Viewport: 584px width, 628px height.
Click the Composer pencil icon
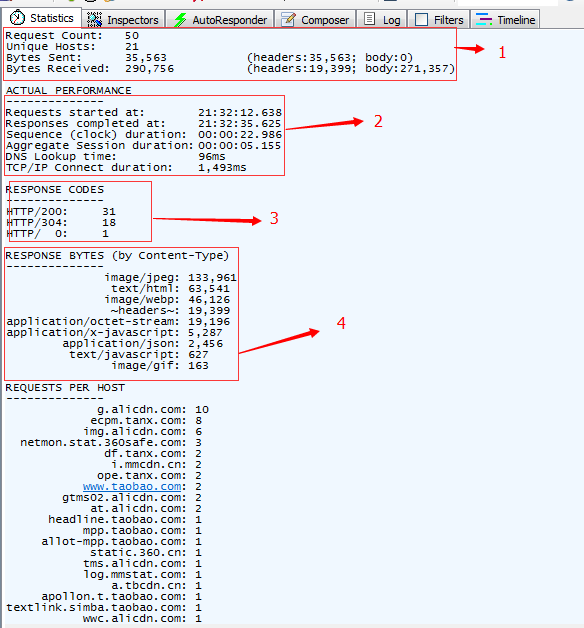point(288,19)
